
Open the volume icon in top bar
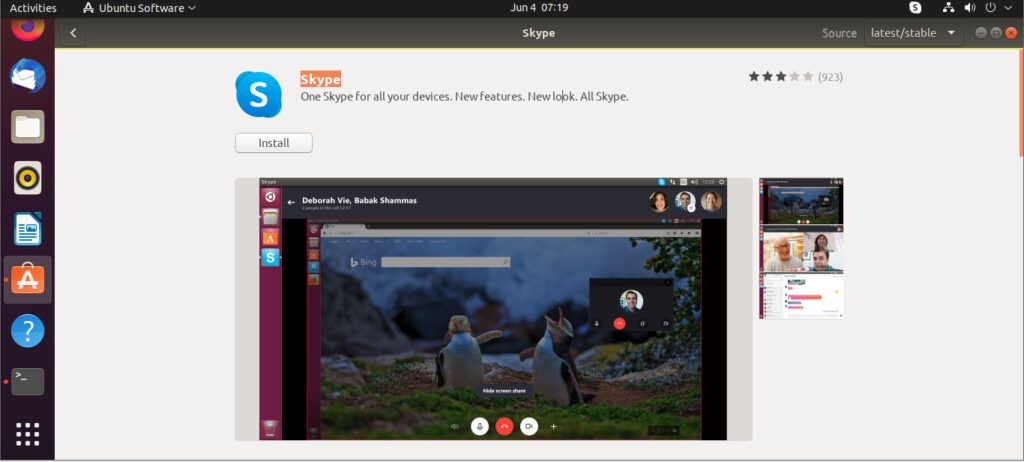[x=970, y=8]
